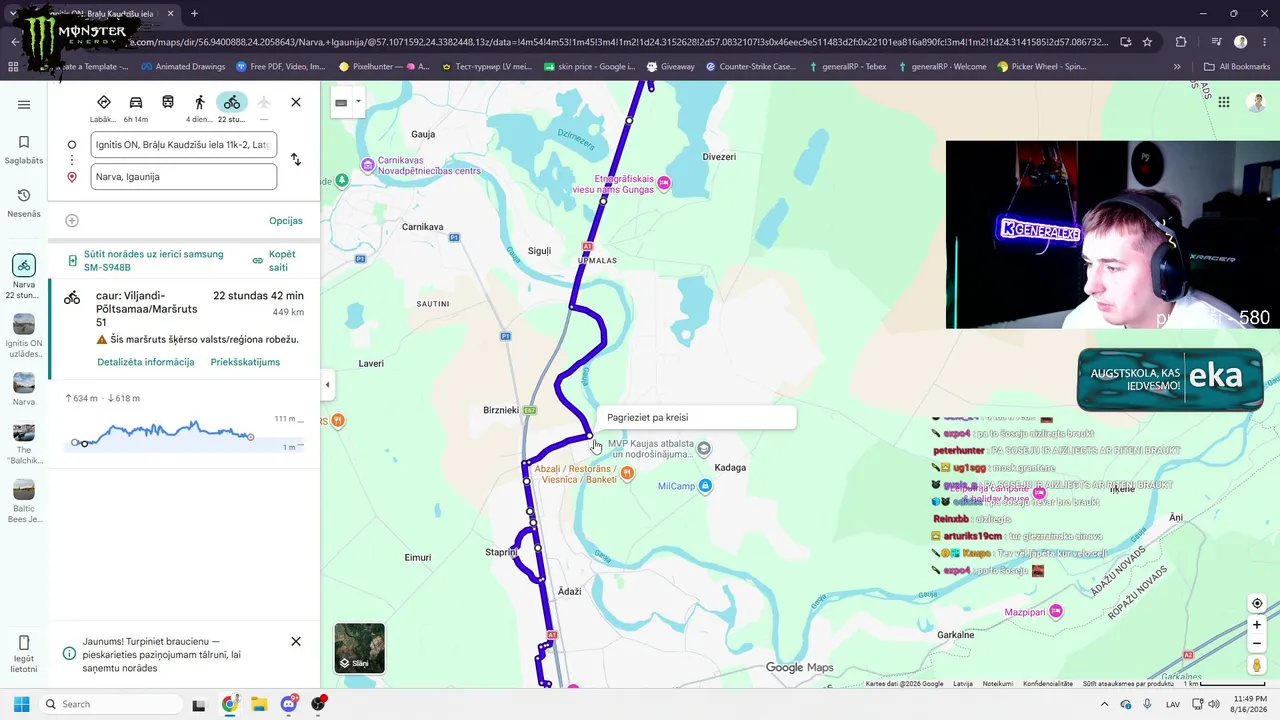Open the Google apps grid
The image size is (1280, 720).
coord(1223,102)
